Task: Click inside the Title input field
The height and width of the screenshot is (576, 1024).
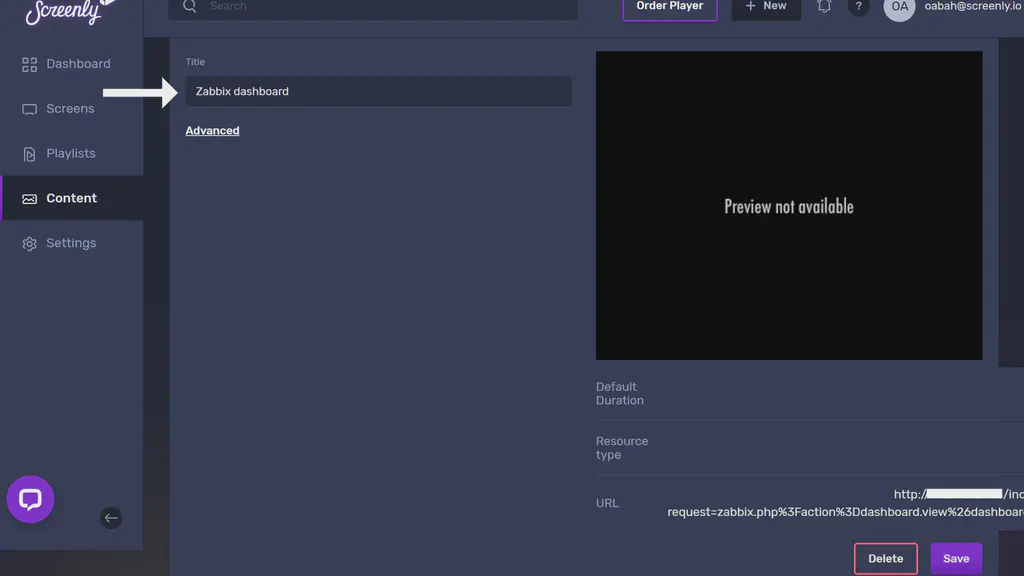Action: tap(378, 91)
